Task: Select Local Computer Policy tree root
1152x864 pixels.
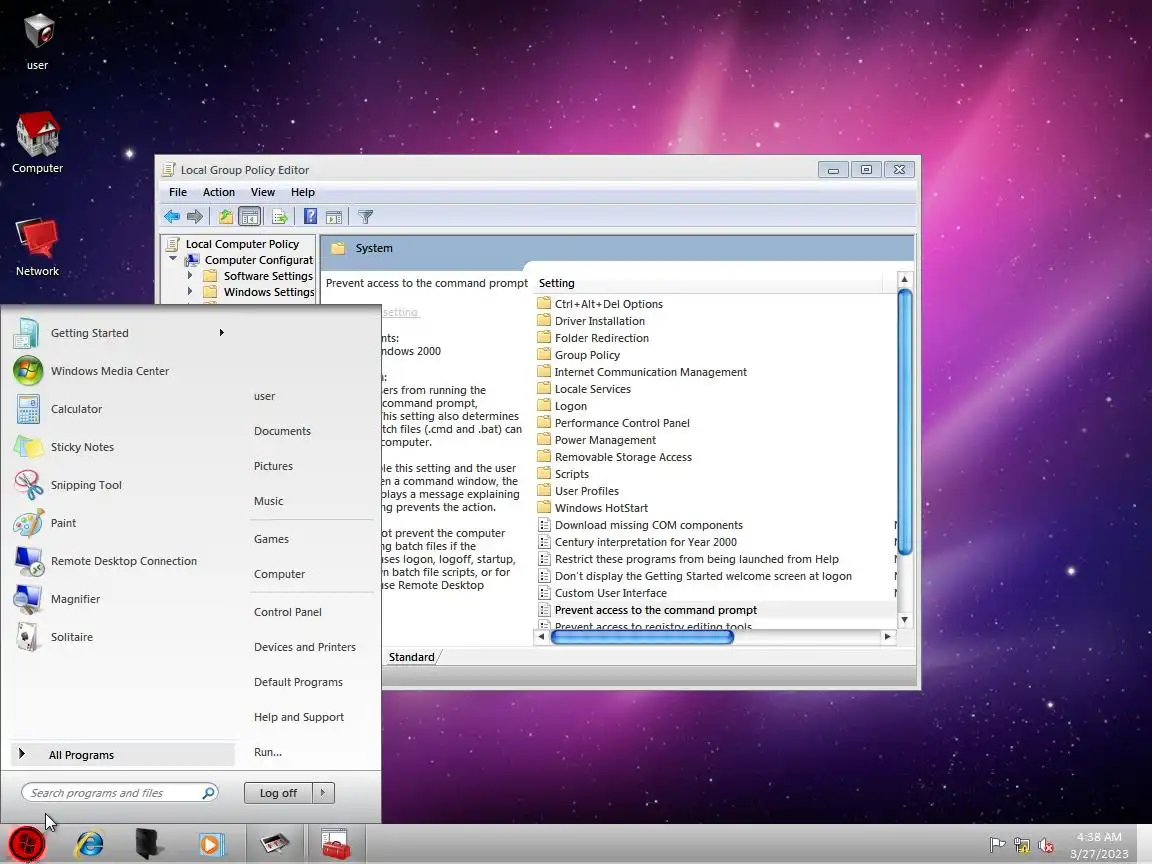Action: 242,244
